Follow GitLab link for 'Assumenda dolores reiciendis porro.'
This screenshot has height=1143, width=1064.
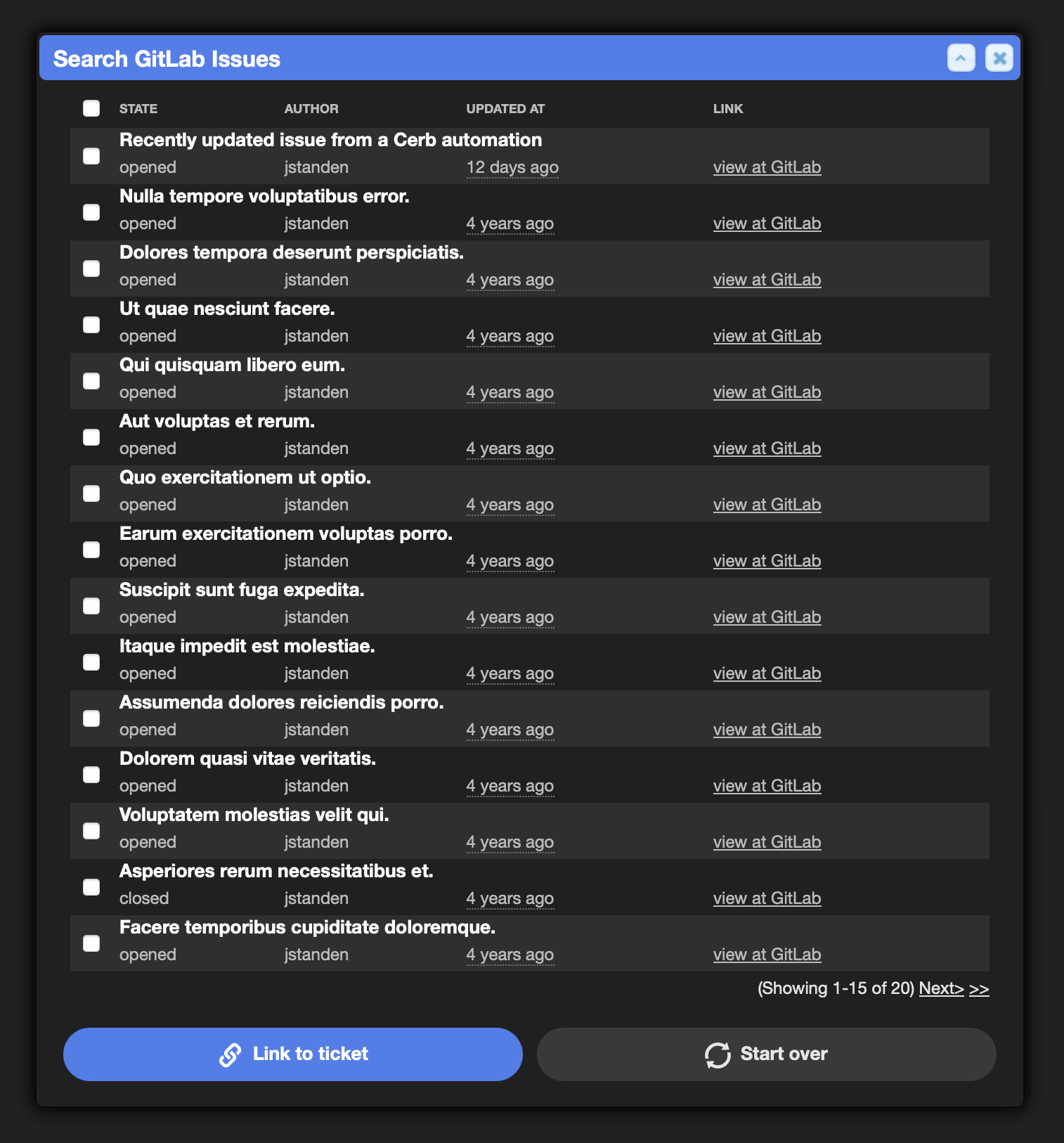[x=767, y=730]
